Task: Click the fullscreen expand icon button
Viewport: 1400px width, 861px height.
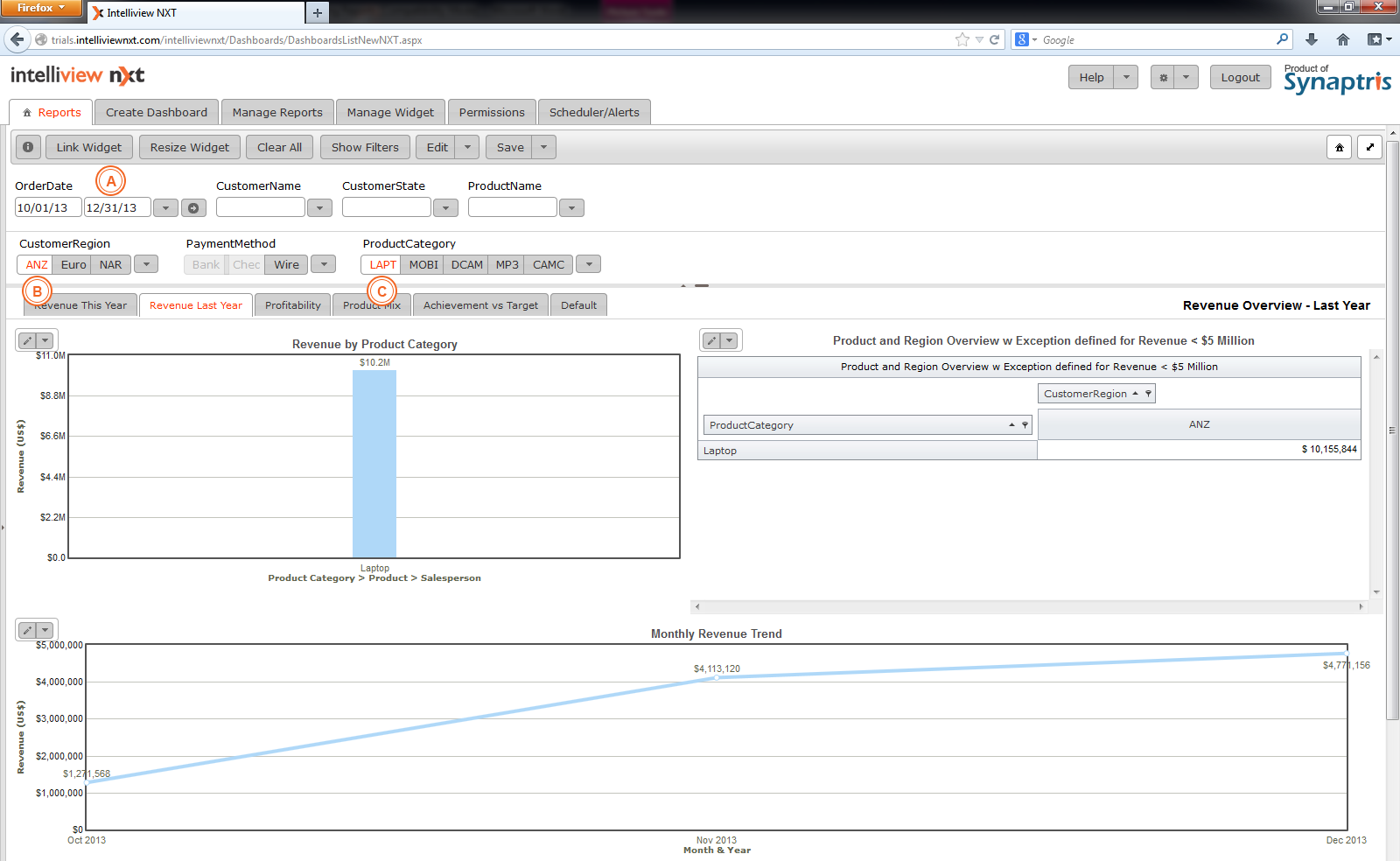Action: (1369, 148)
